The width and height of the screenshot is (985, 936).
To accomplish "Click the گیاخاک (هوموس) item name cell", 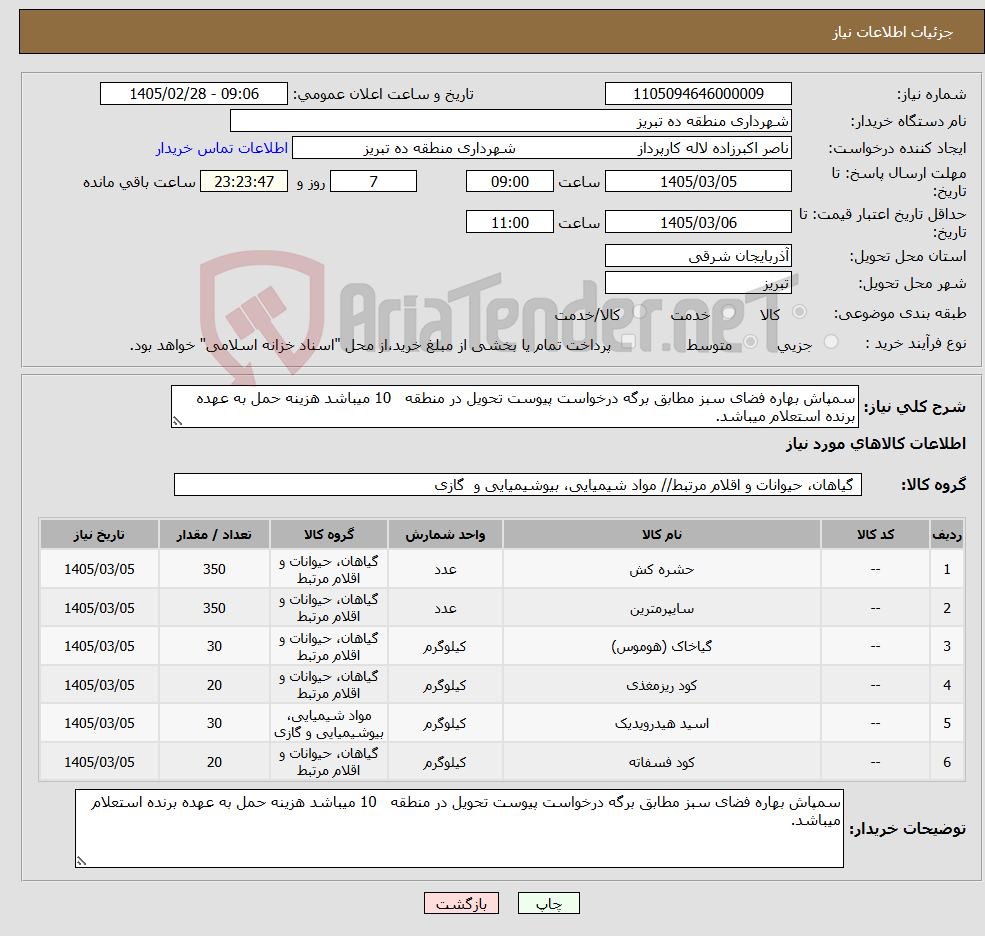I will [x=661, y=646].
